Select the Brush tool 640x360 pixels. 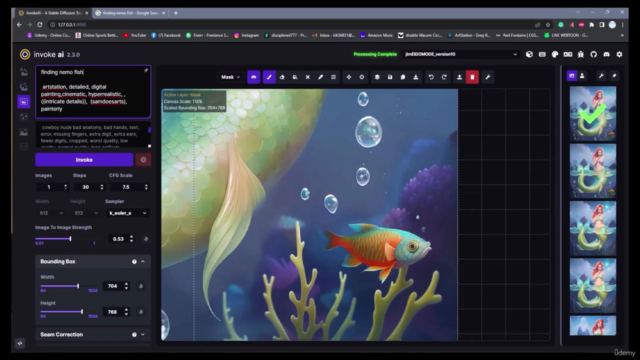click(269, 77)
